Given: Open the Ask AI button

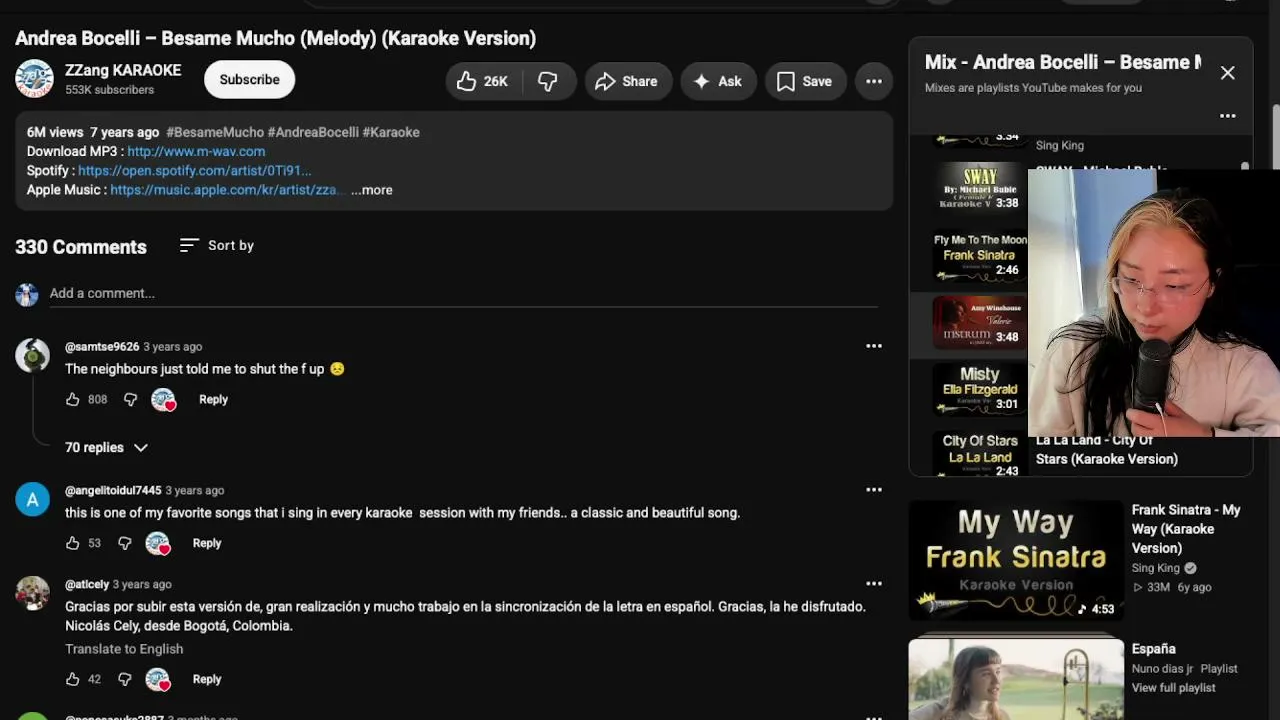Looking at the screenshot, I should [718, 82].
